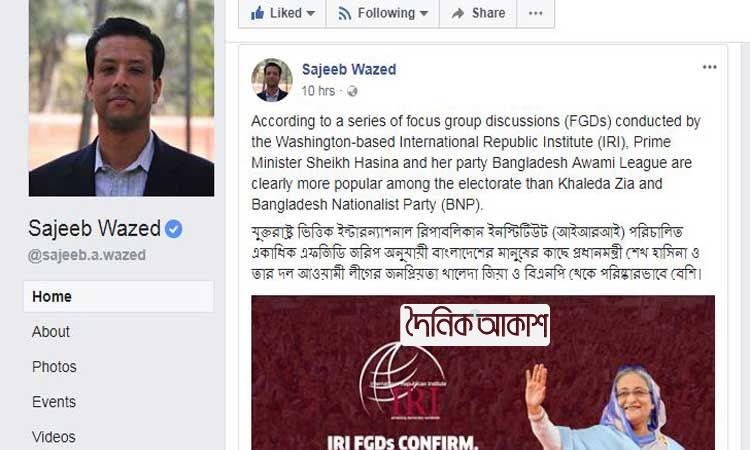Click the blue verified badge icon
This screenshot has height=450, width=750.
[x=174, y=229]
